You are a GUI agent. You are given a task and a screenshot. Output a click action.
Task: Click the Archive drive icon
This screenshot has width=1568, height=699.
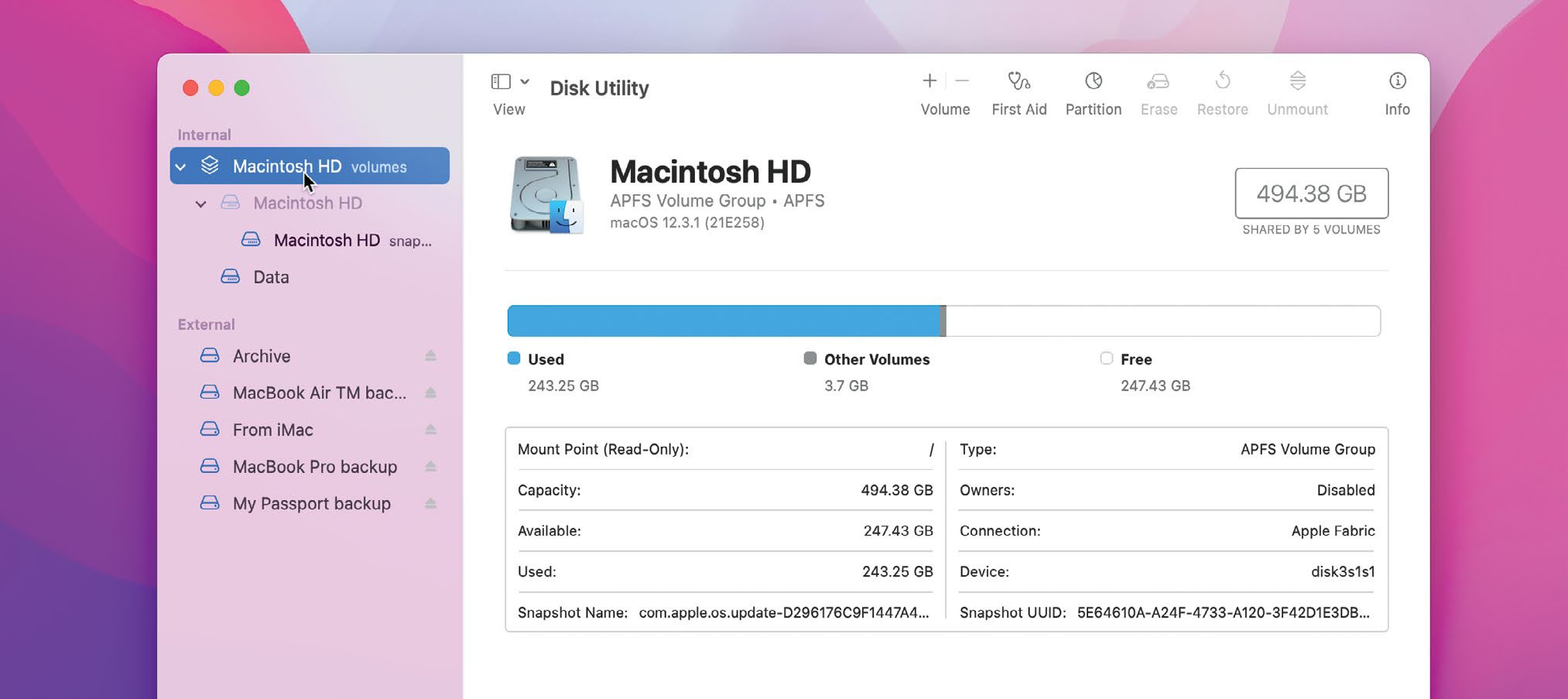pyautogui.click(x=210, y=355)
